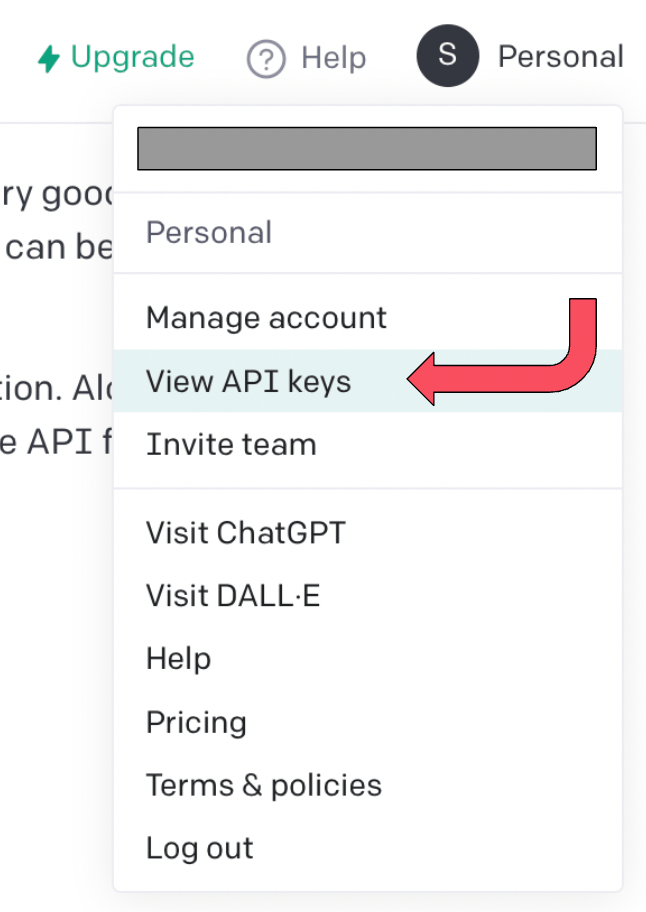Choose 'Invite team' menu entry

pos(231,444)
